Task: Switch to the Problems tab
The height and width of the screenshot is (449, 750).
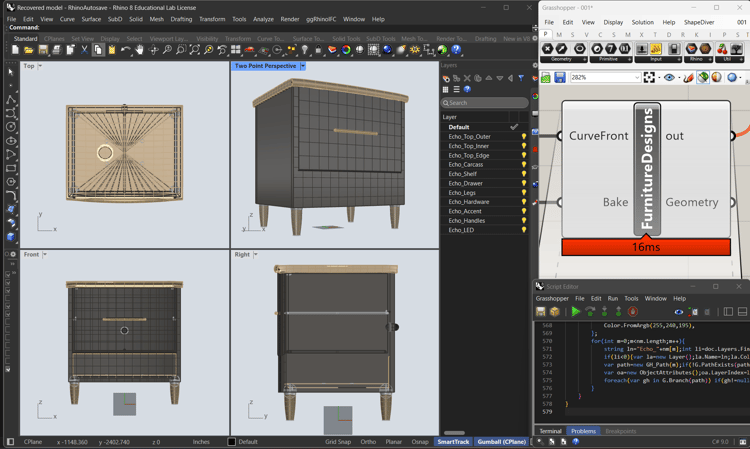Action: [583, 431]
